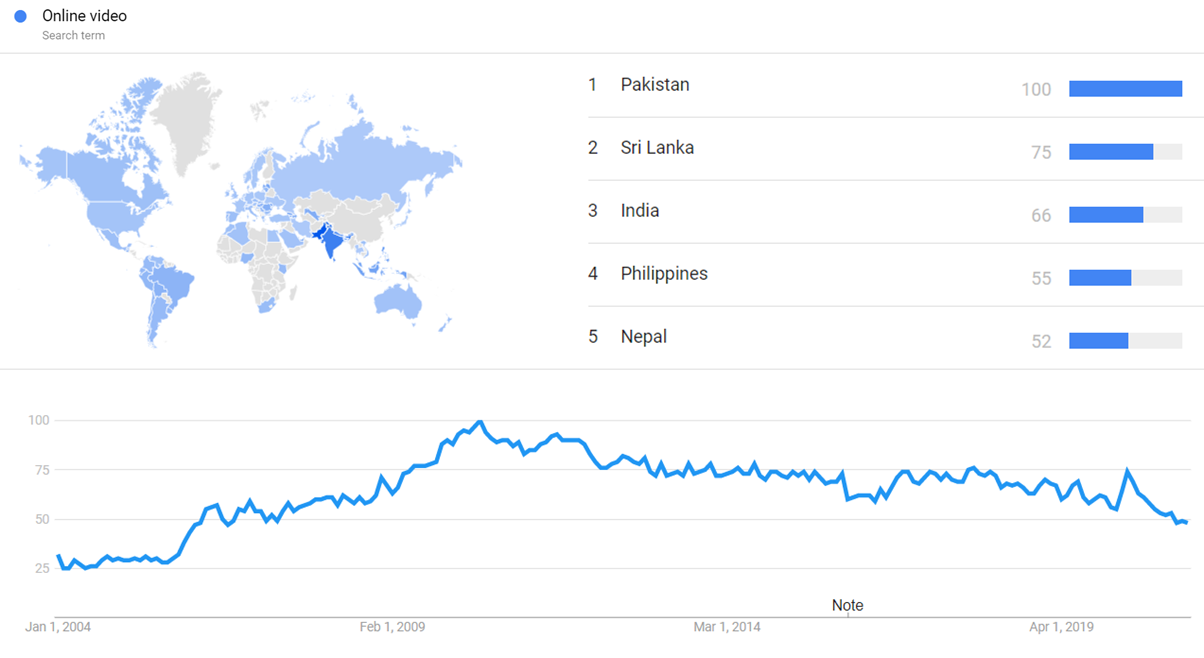Click the Philippines interest bar valued 55
Screen dimensions: 1204x658
pyautogui.click(x=1099, y=278)
